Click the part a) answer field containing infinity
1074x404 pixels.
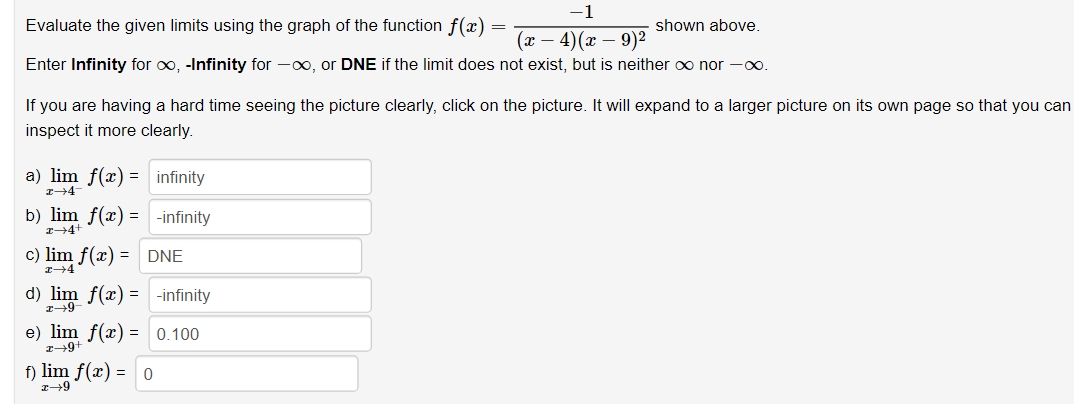click(260, 177)
